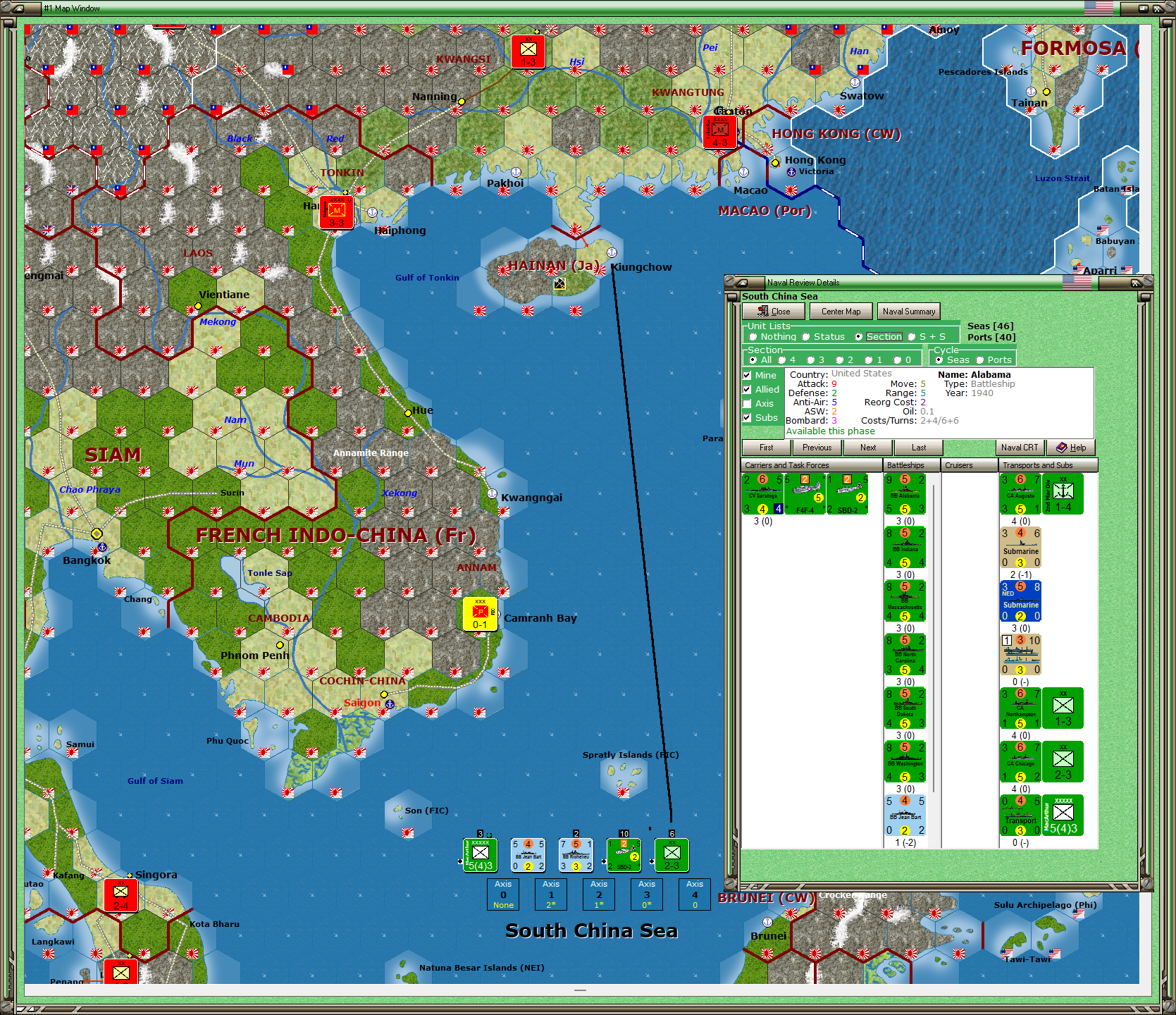Enable the Axis checkbox
This screenshot has height=1015, width=1176.
(x=747, y=404)
